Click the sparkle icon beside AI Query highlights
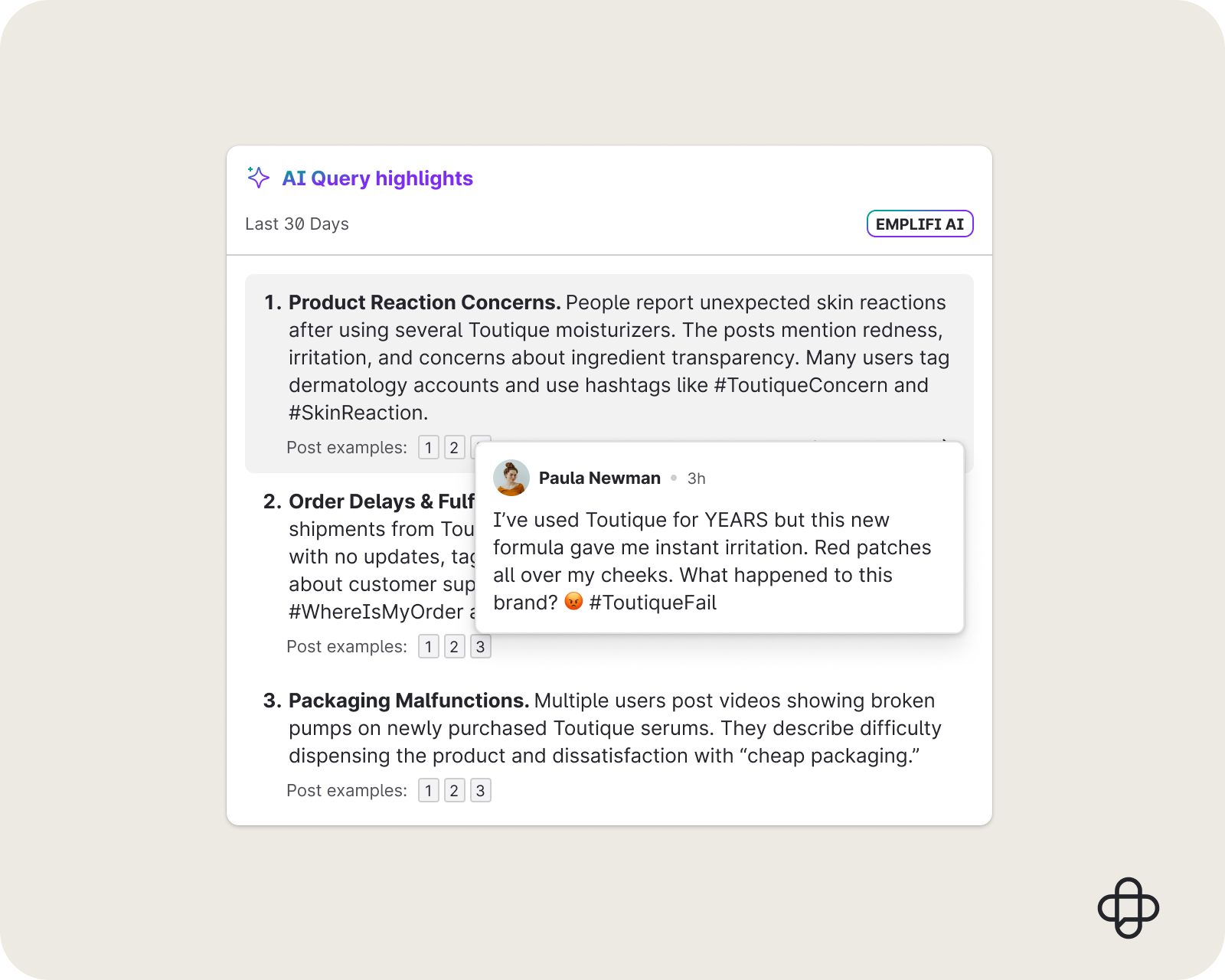Screen dimensions: 1225x980 (258, 178)
